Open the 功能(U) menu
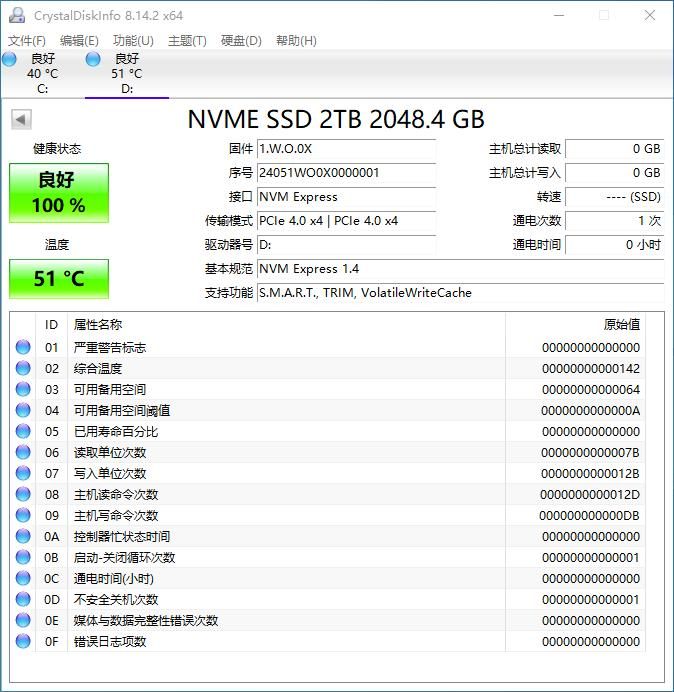 coord(133,41)
